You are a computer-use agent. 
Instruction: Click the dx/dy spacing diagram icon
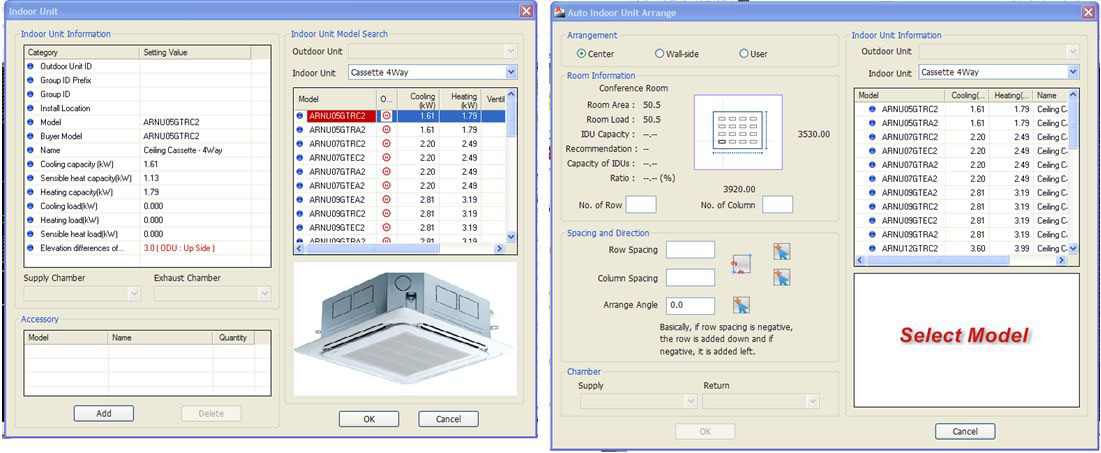click(x=741, y=264)
